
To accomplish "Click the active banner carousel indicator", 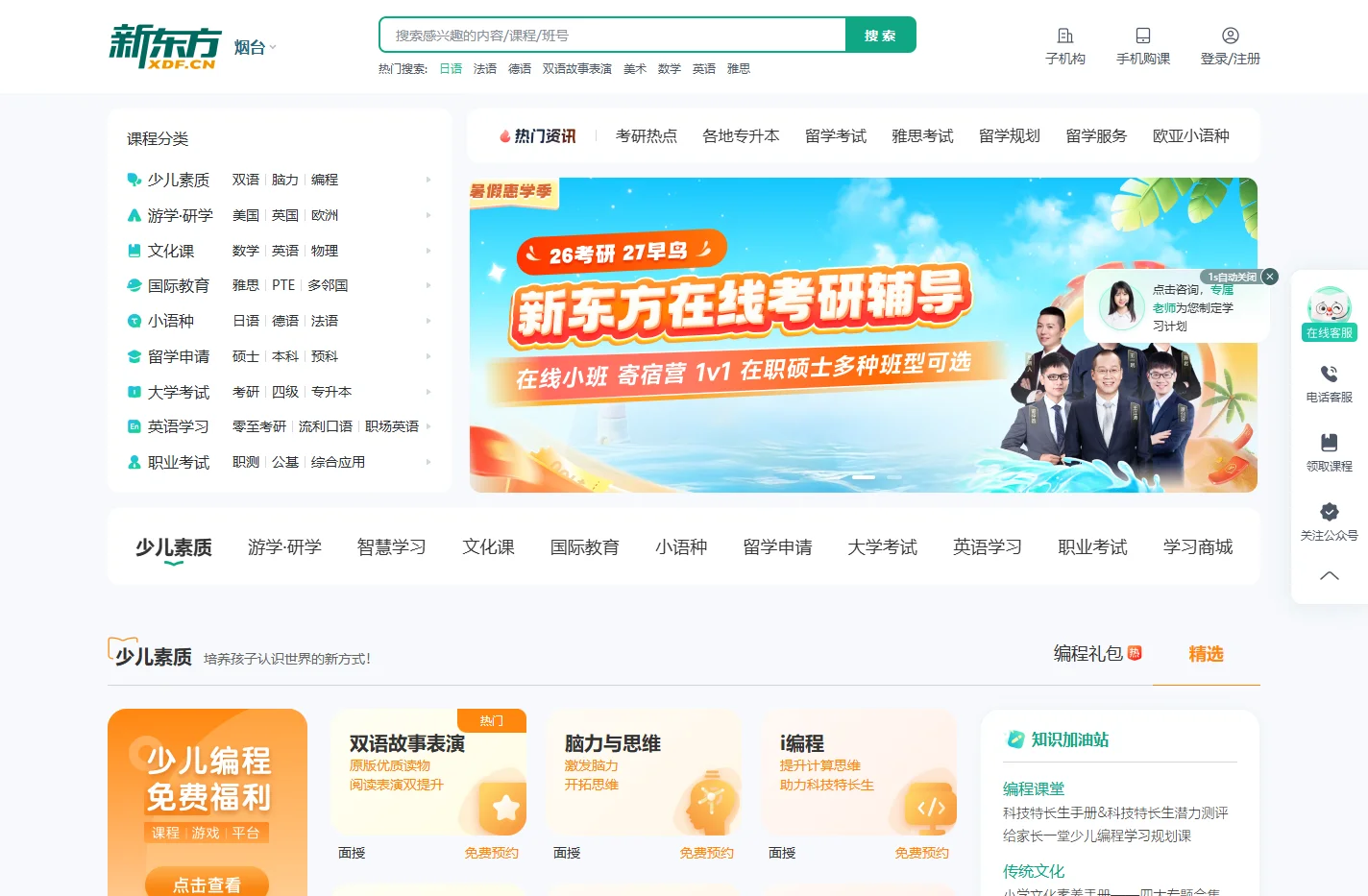I will (x=863, y=477).
